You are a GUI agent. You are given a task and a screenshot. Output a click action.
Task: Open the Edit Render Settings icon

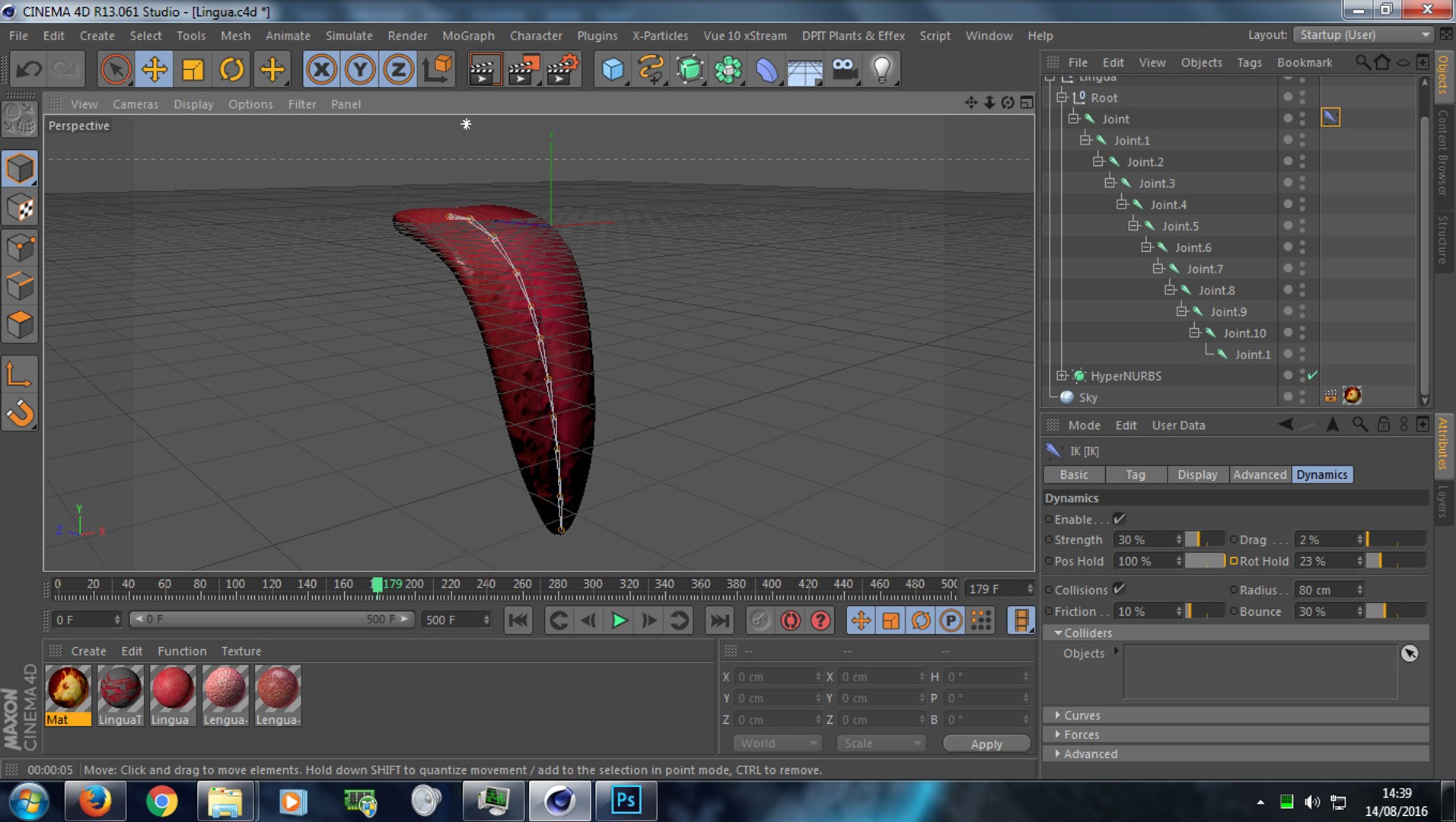pos(562,70)
